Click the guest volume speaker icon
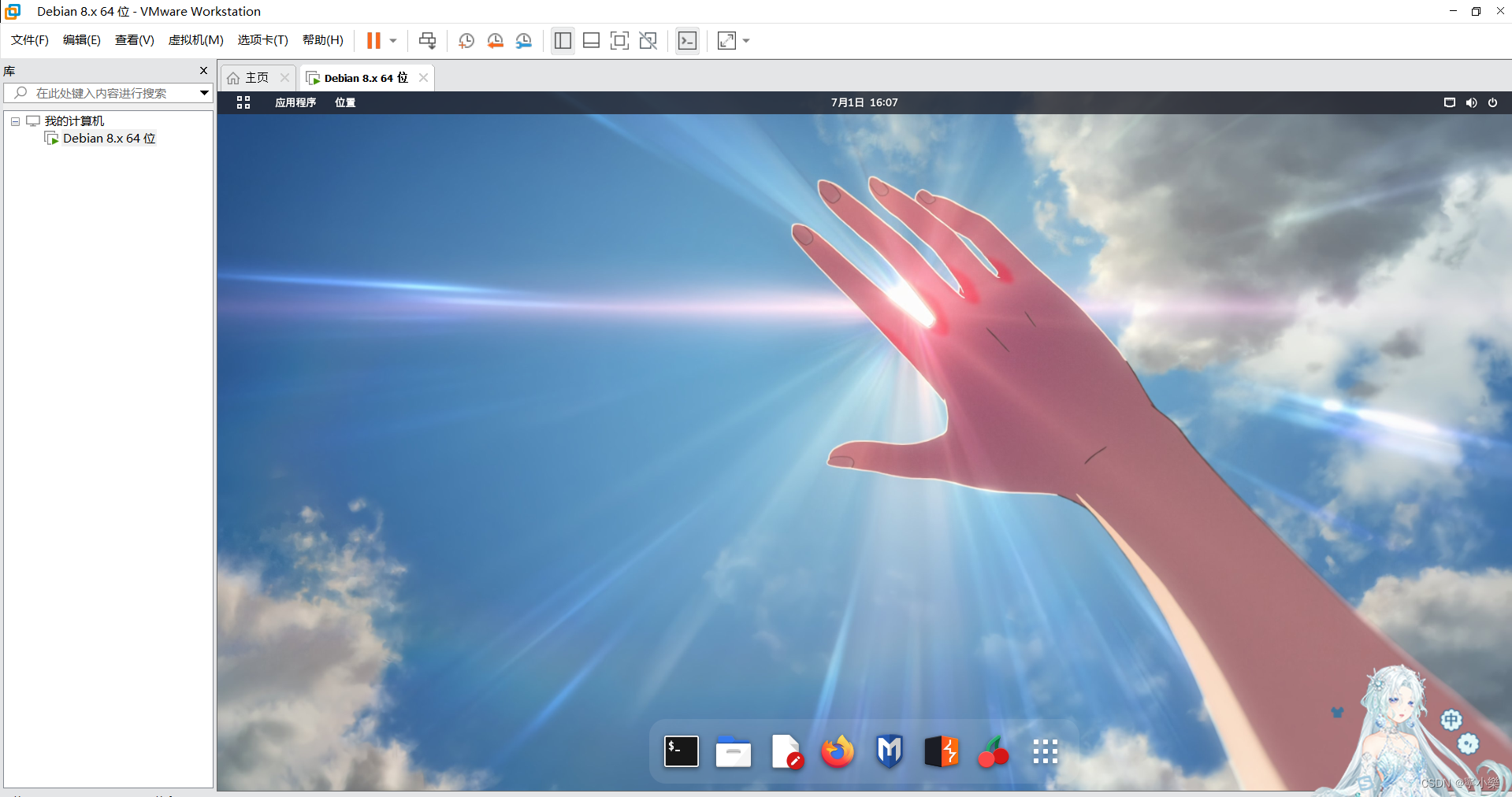The height and width of the screenshot is (797, 1512). click(1471, 102)
